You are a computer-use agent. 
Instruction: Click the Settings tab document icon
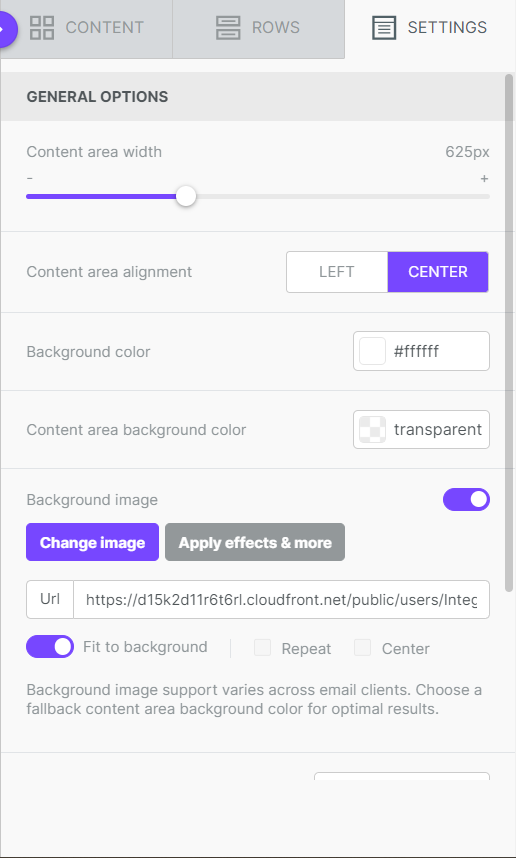[384, 27]
